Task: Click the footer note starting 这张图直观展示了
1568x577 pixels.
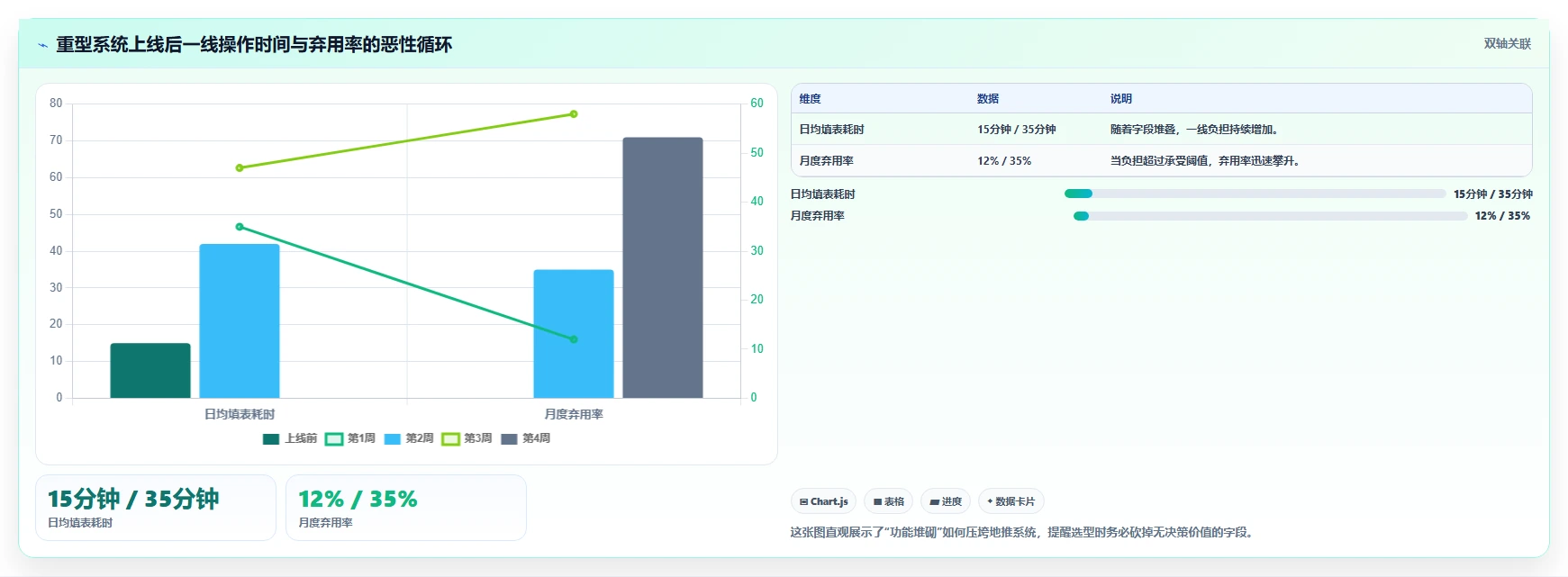Action: tap(1023, 532)
